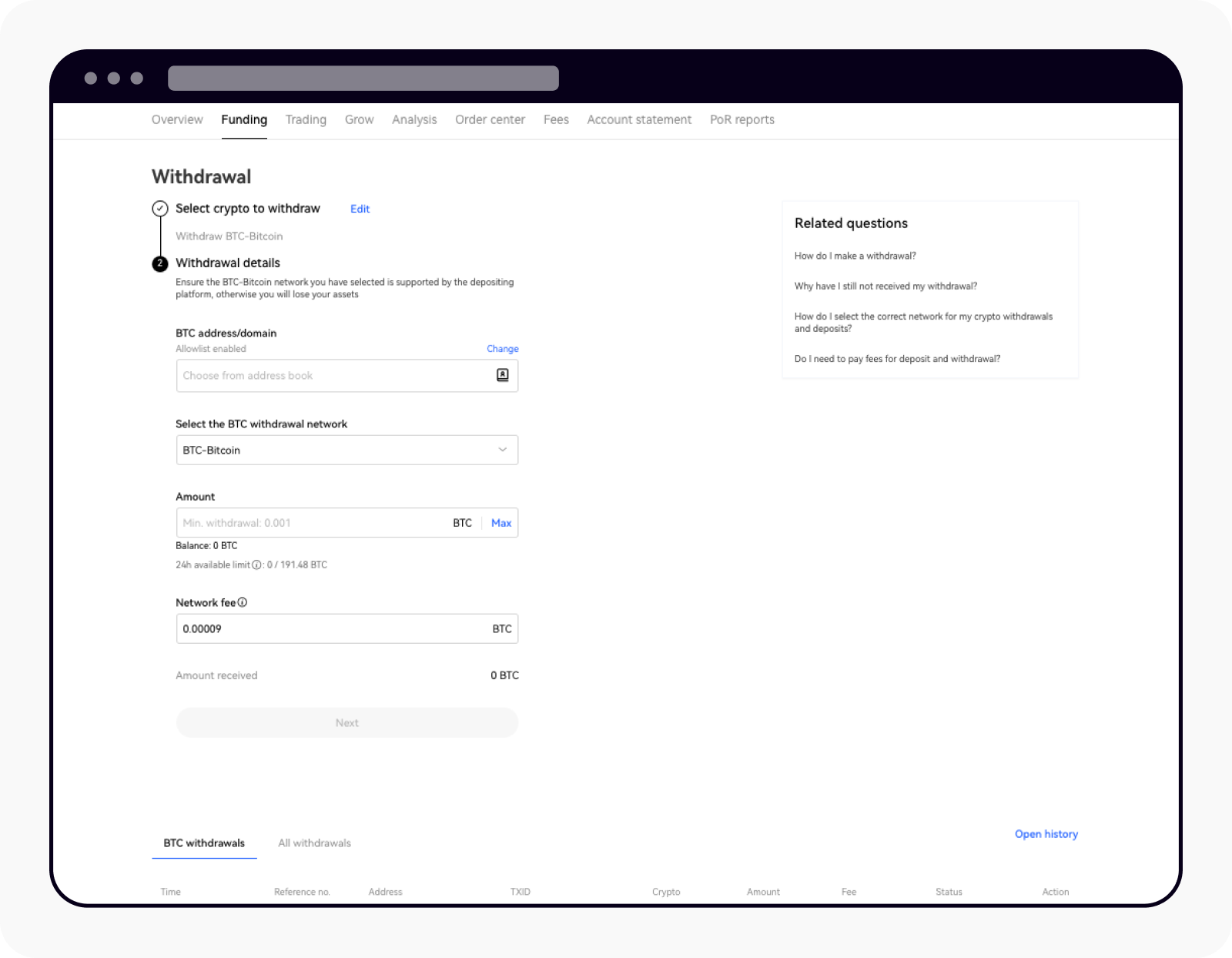This screenshot has width=1232, height=958.
Task: Click the info icon beside 24h available limit
Action: pyautogui.click(x=256, y=564)
